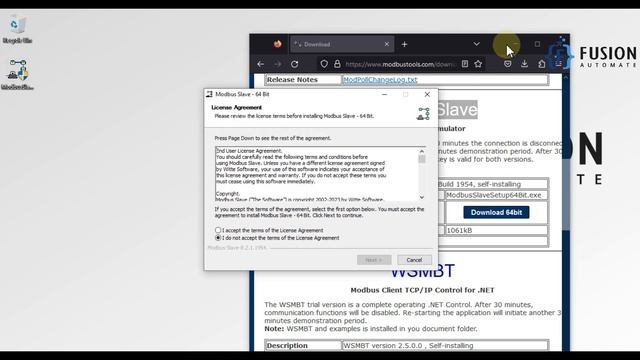
Task: Go back with the browser back arrow
Action: point(261,64)
